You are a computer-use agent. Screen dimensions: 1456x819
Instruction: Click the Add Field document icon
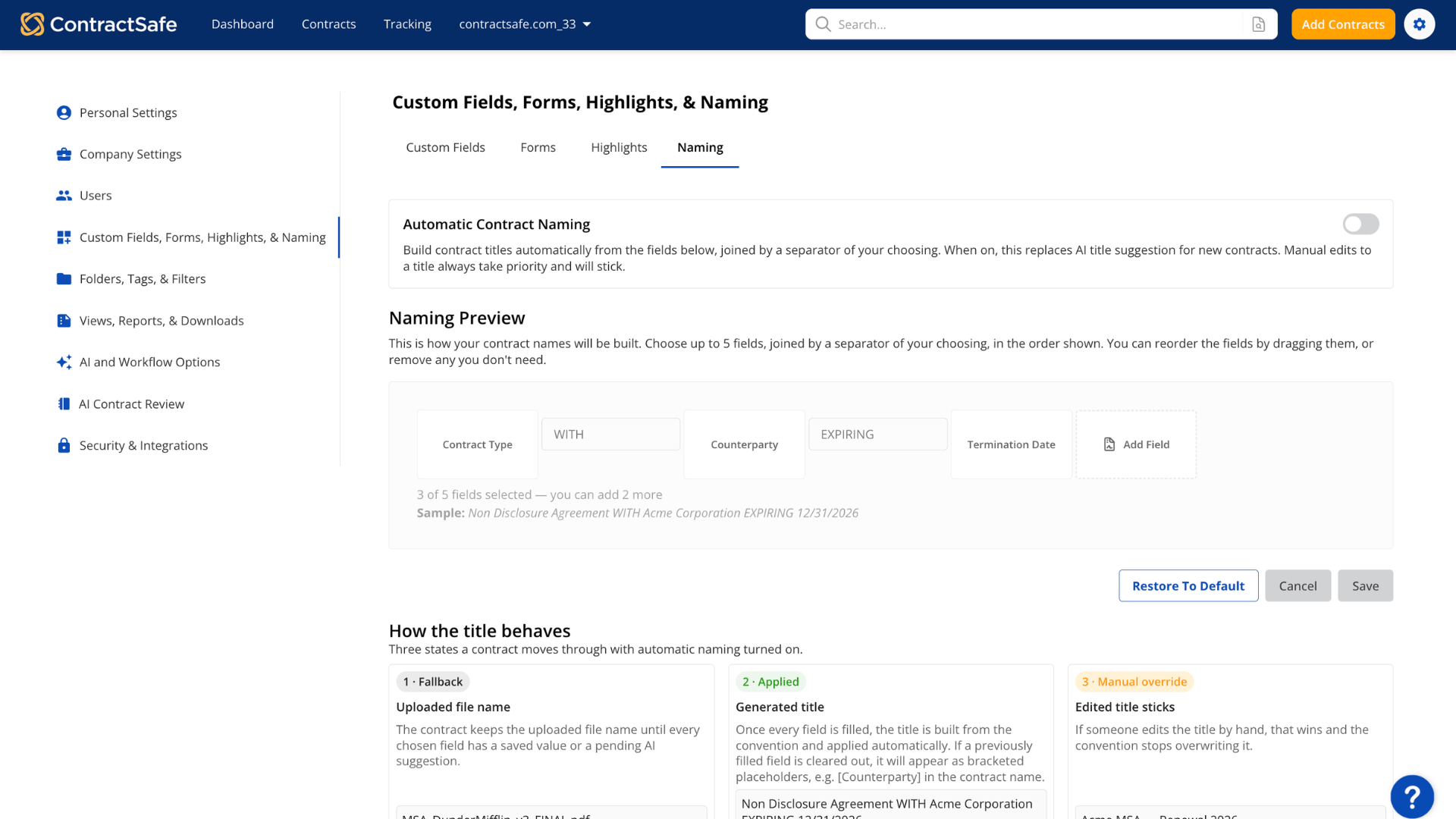[x=1109, y=444]
